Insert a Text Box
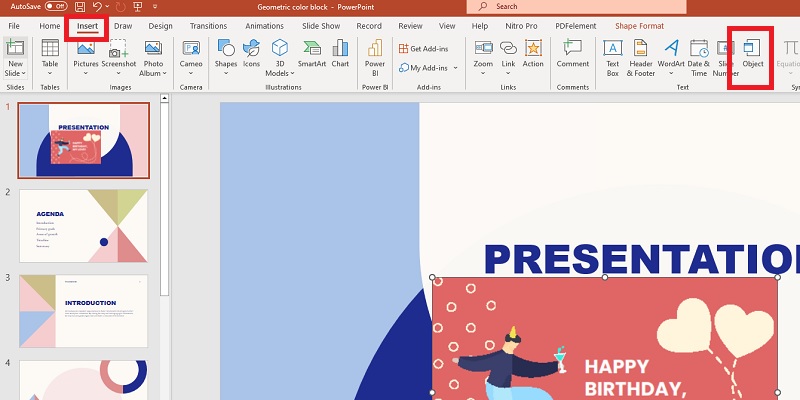This screenshot has width=800, height=400. click(x=613, y=58)
